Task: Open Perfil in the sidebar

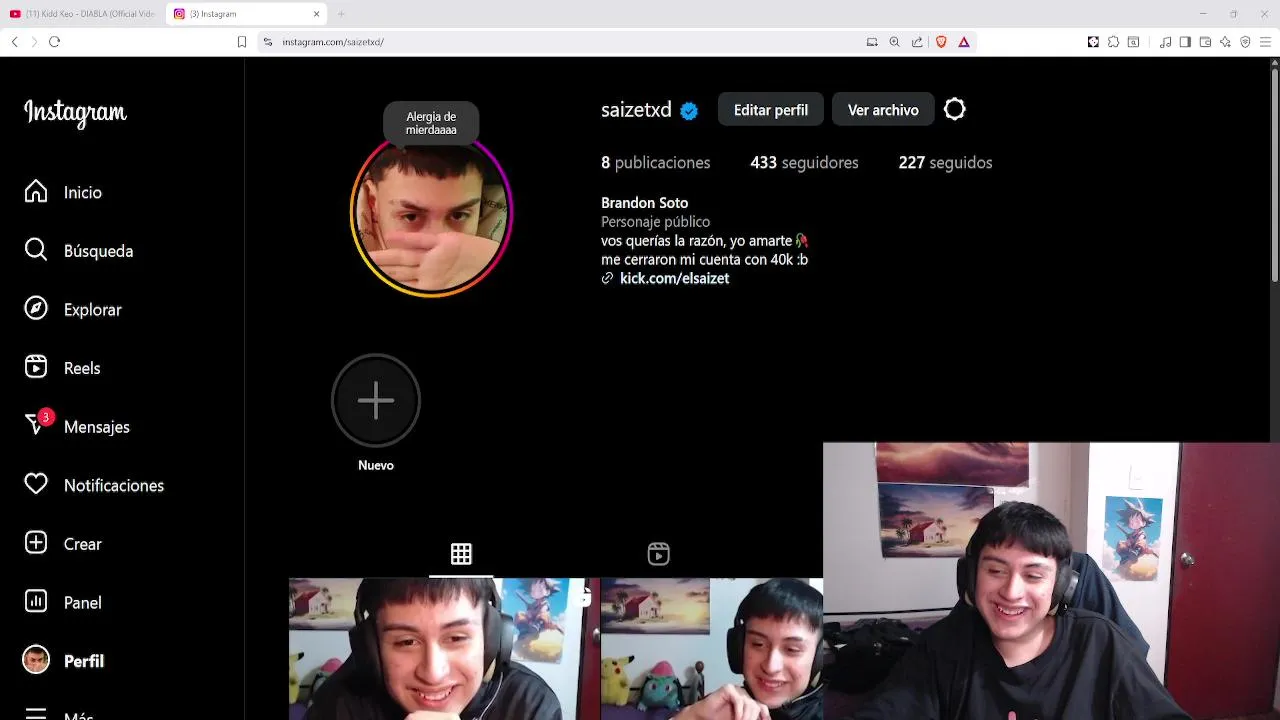Action: [64, 661]
